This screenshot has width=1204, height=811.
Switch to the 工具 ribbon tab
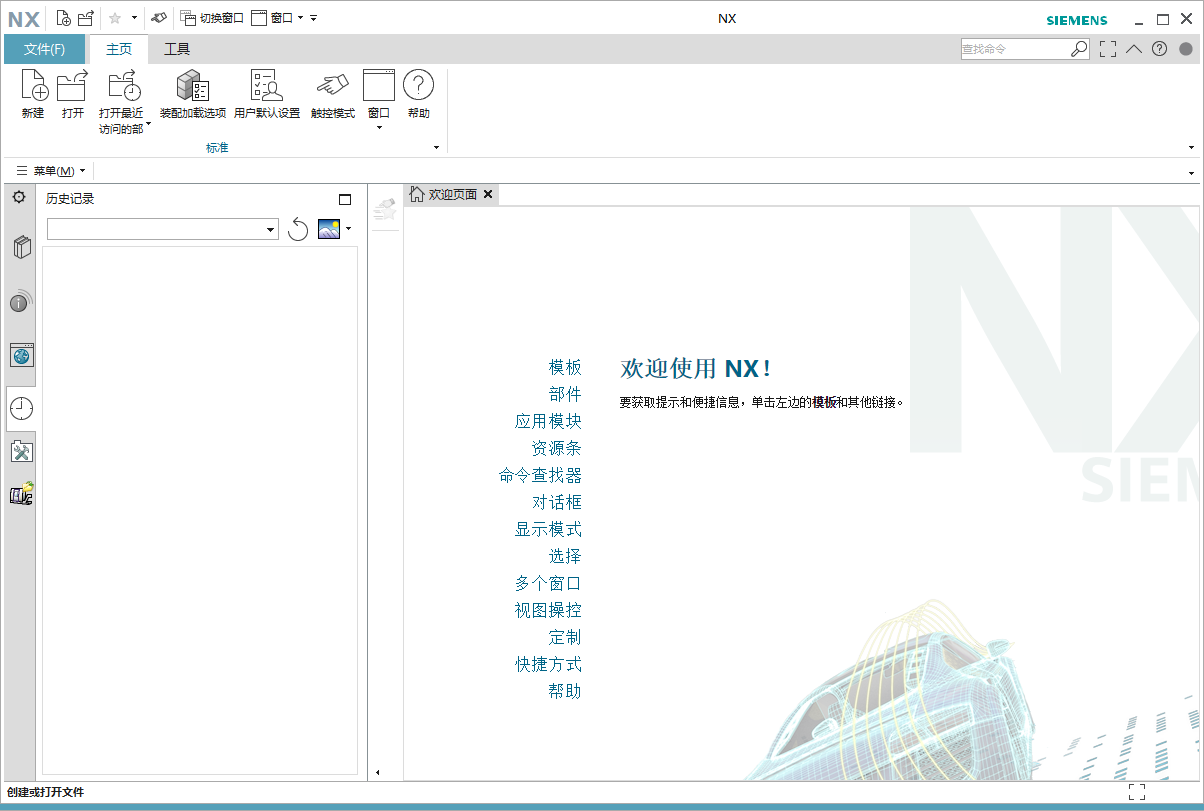click(x=177, y=49)
